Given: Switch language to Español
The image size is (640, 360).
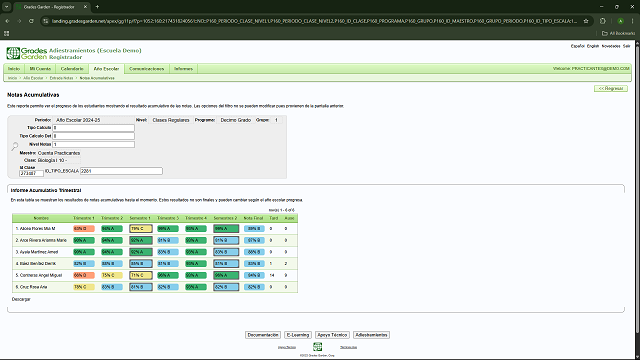Looking at the screenshot, I should click(578, 46).
